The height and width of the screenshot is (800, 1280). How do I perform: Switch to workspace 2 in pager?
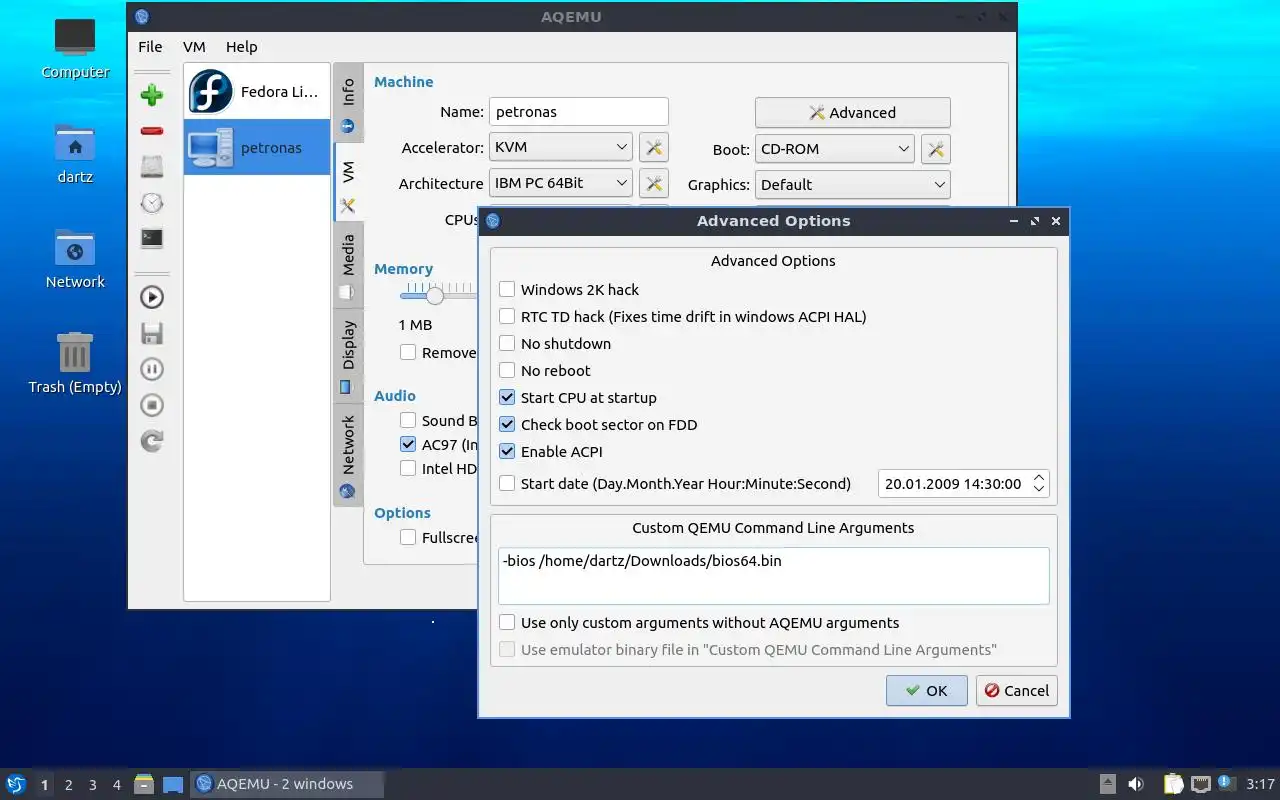[68, 785]
